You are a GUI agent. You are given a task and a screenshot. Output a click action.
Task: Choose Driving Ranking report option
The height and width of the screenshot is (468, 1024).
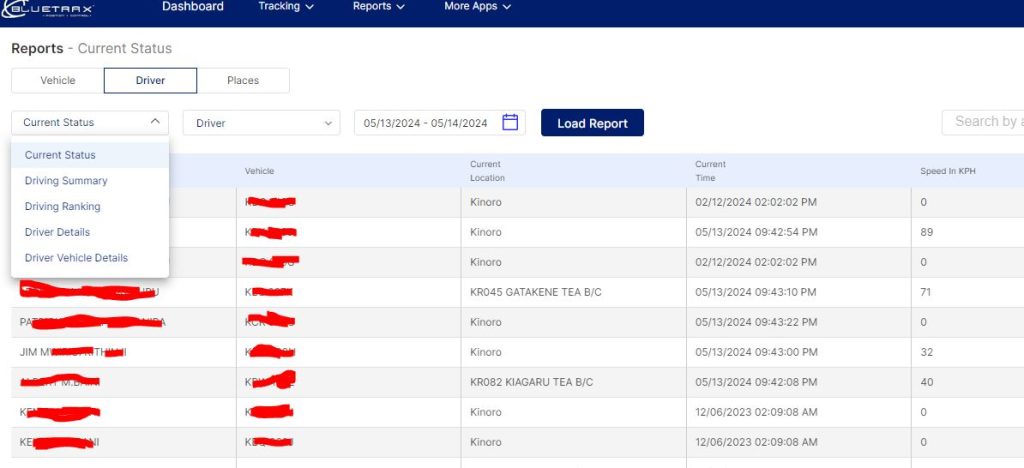(x=62, y=206)
